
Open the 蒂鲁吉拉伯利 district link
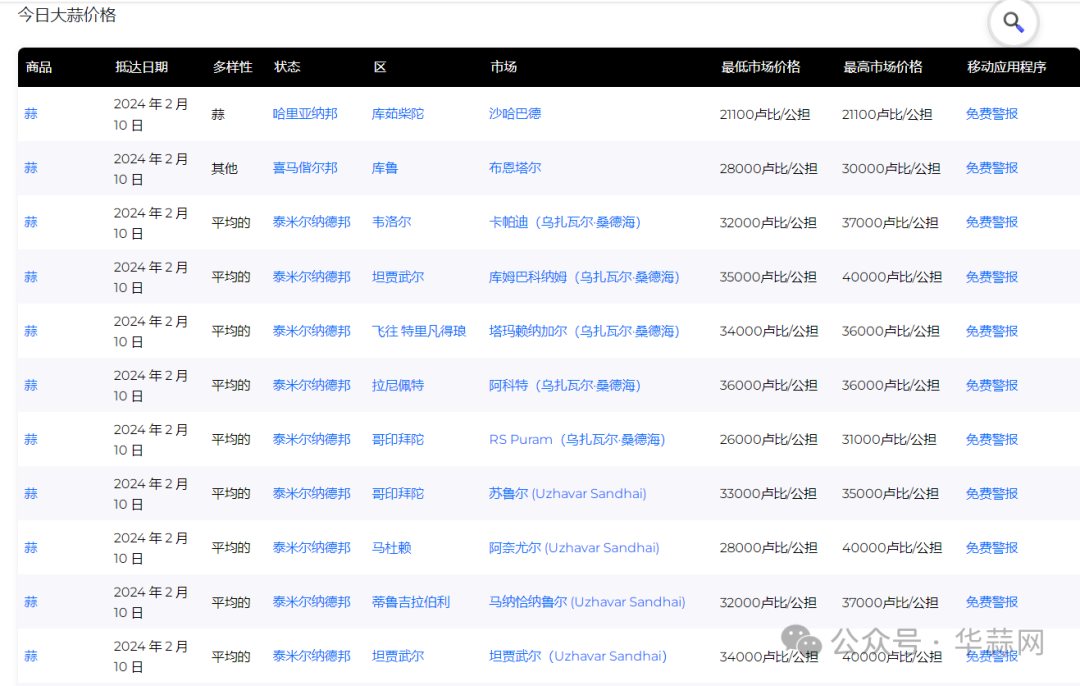point(411,602)
